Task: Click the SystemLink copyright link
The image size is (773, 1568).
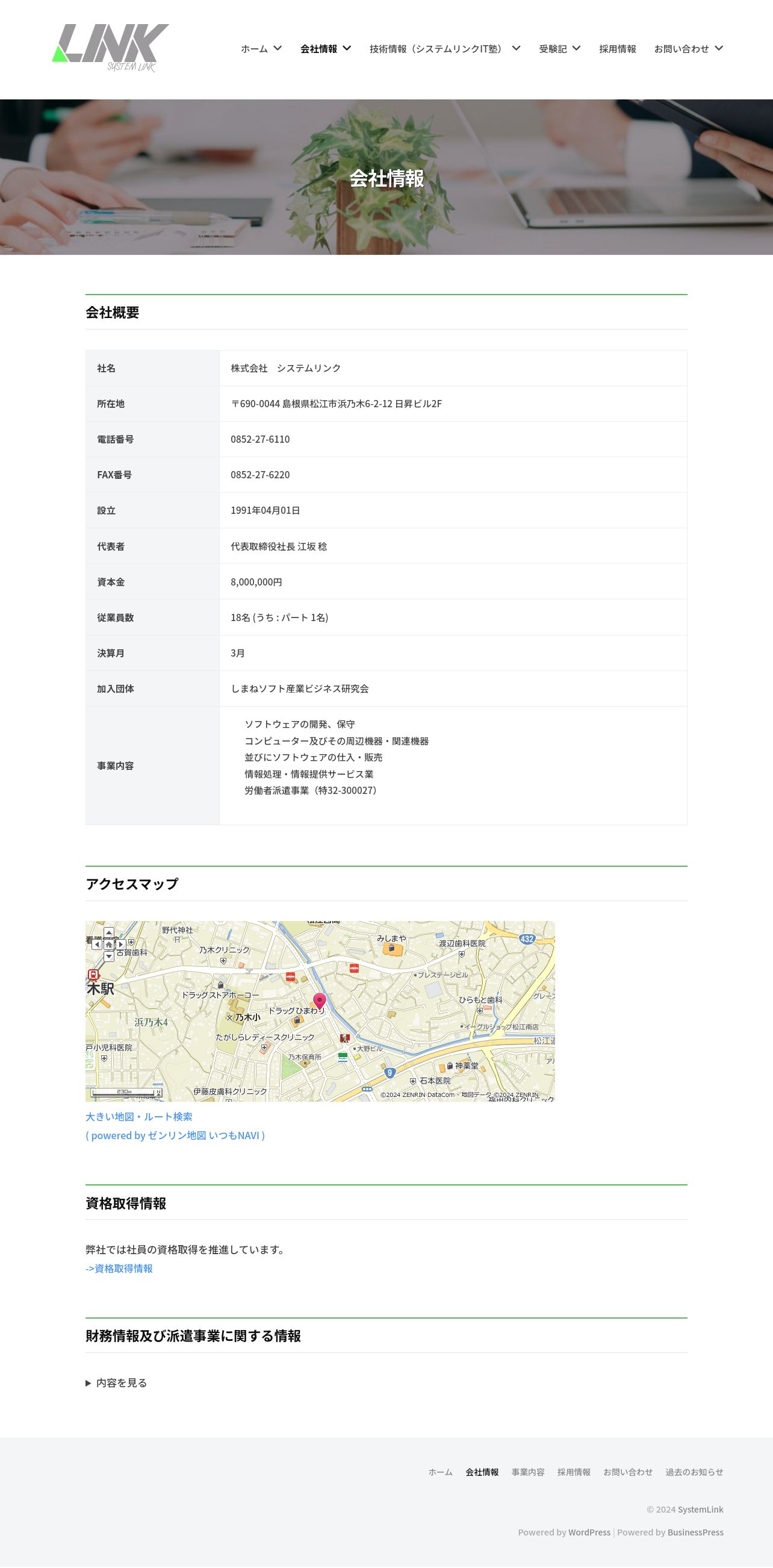Action: pyautogui.click(x=701, y=1509)
